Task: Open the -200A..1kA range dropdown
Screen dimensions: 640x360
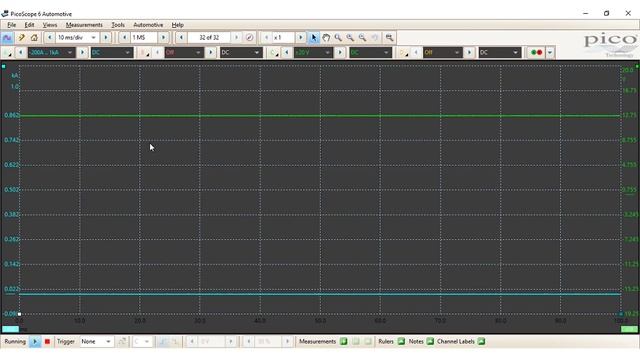Action: [x=51, y=53]
